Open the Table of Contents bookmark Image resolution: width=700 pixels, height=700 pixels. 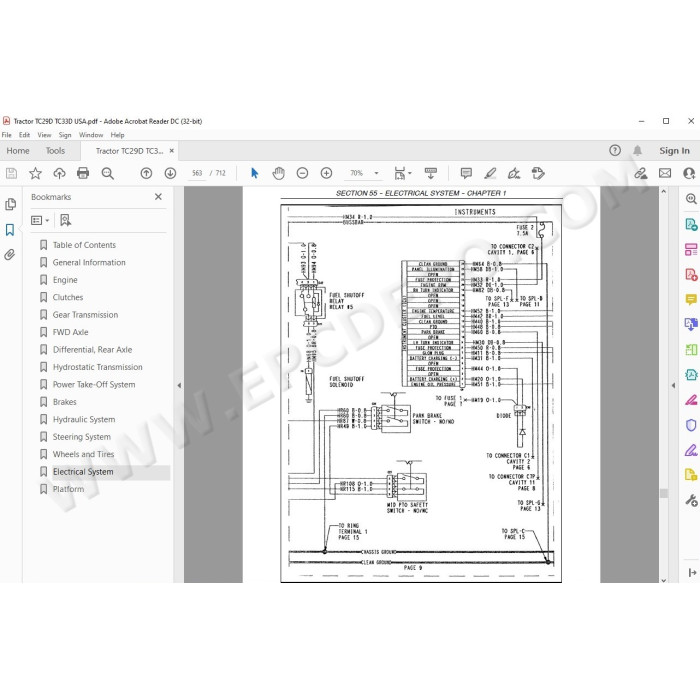tap(84, 245)
